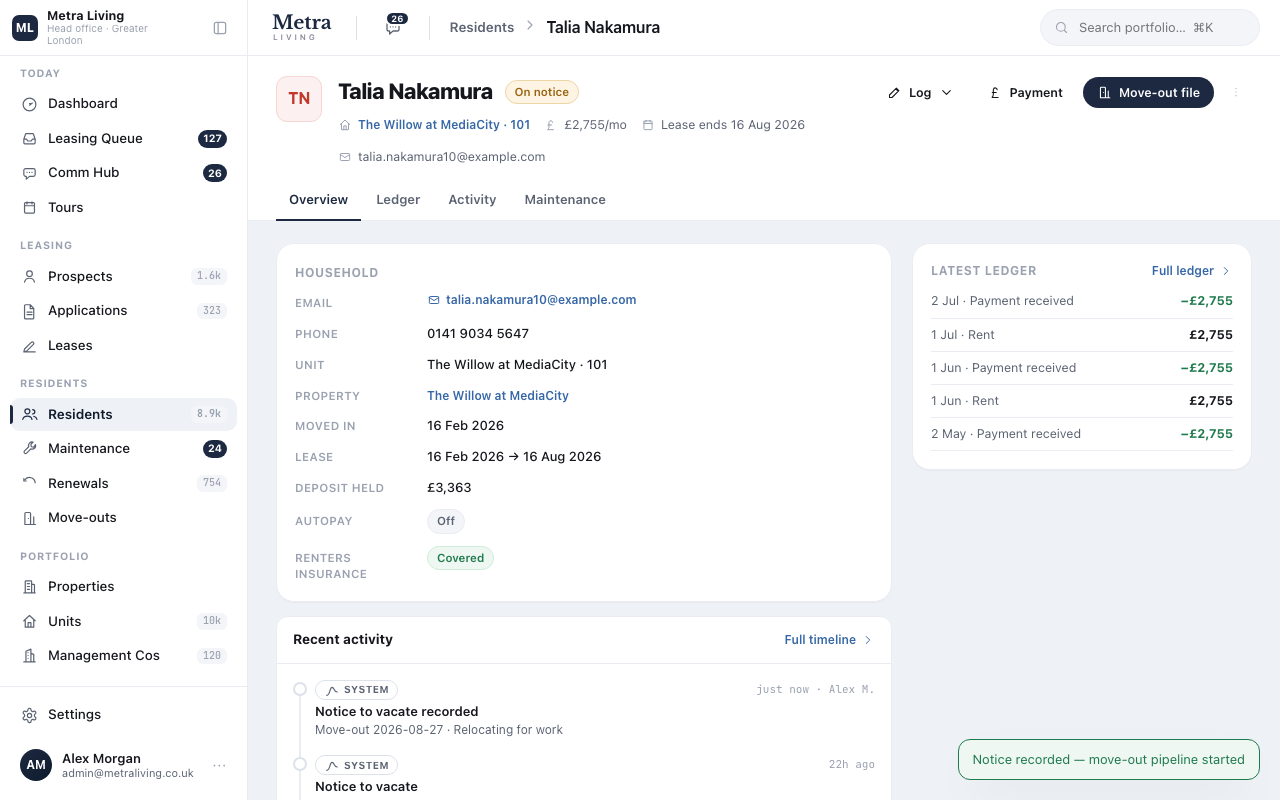Click the AM user avatar
The height and width of the screenshot is (800, 1280).
coord(36,765)
